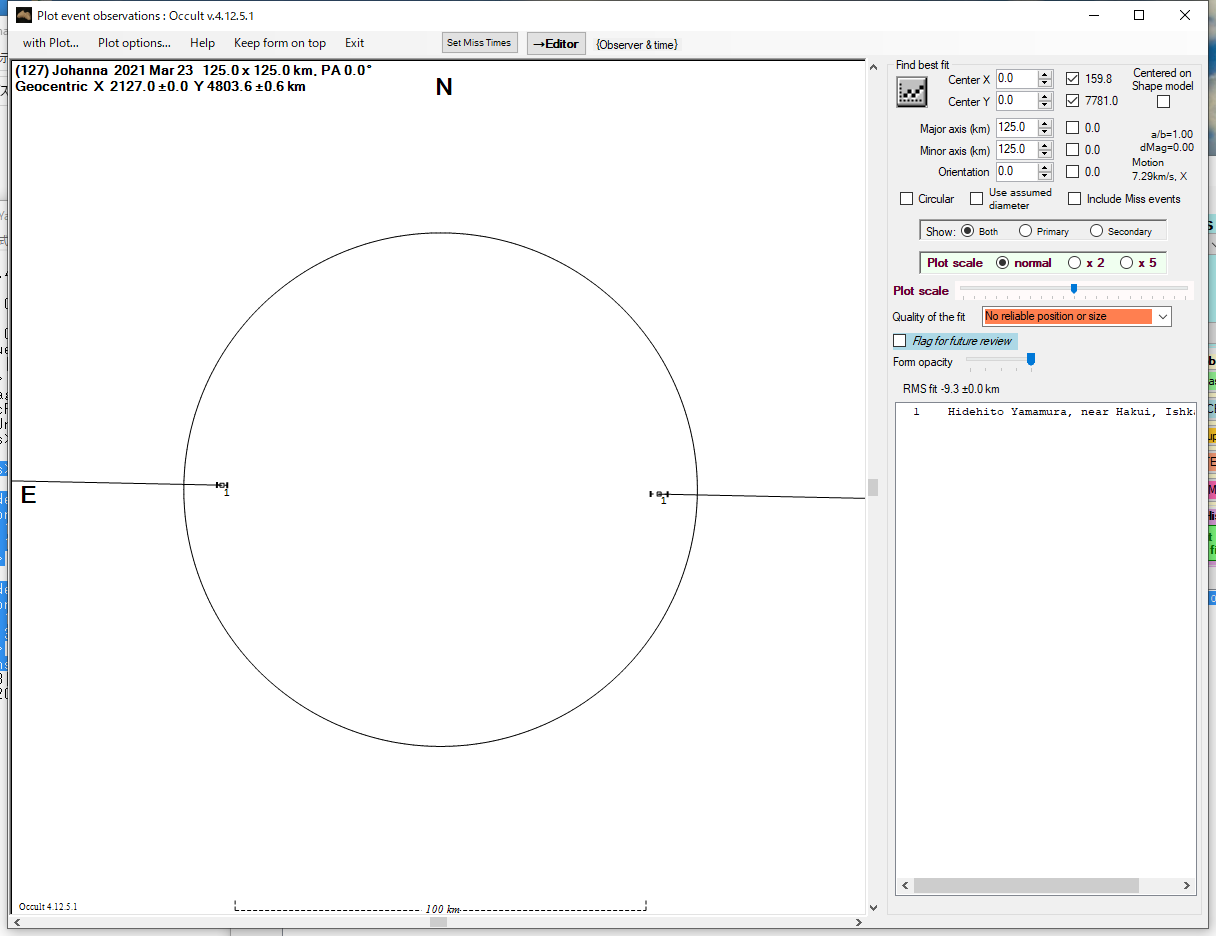This screenshot has height=936, width=1216.
Task: Decrease Major axis value with down arrow
Action: pos(1045,132)
